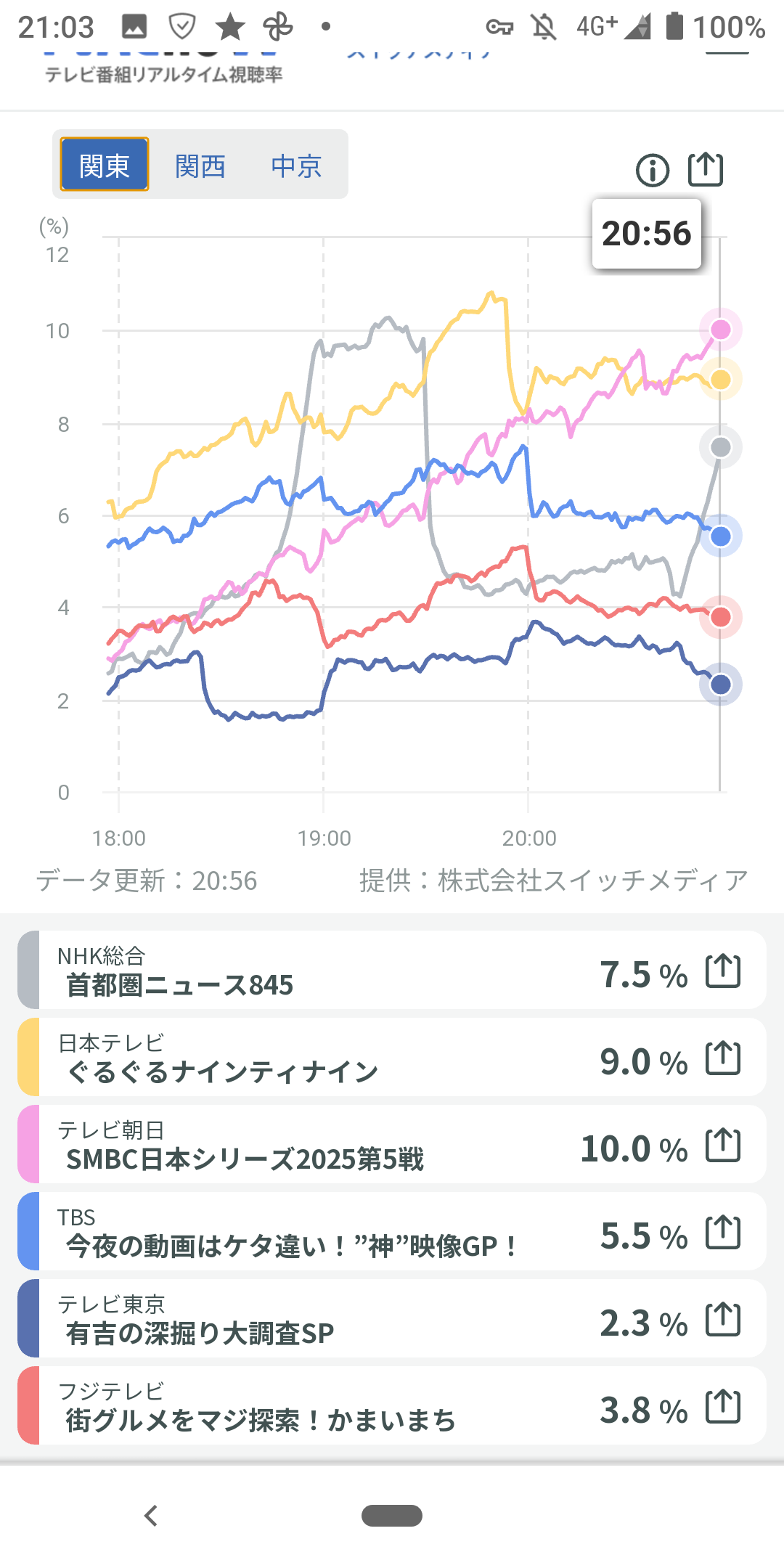Image resolution: width=784 pixels, height=1568 pixels.
Task: Share テレビ東京 有吉の深掘り大調査SP rating
Action: click(723, 1320)
